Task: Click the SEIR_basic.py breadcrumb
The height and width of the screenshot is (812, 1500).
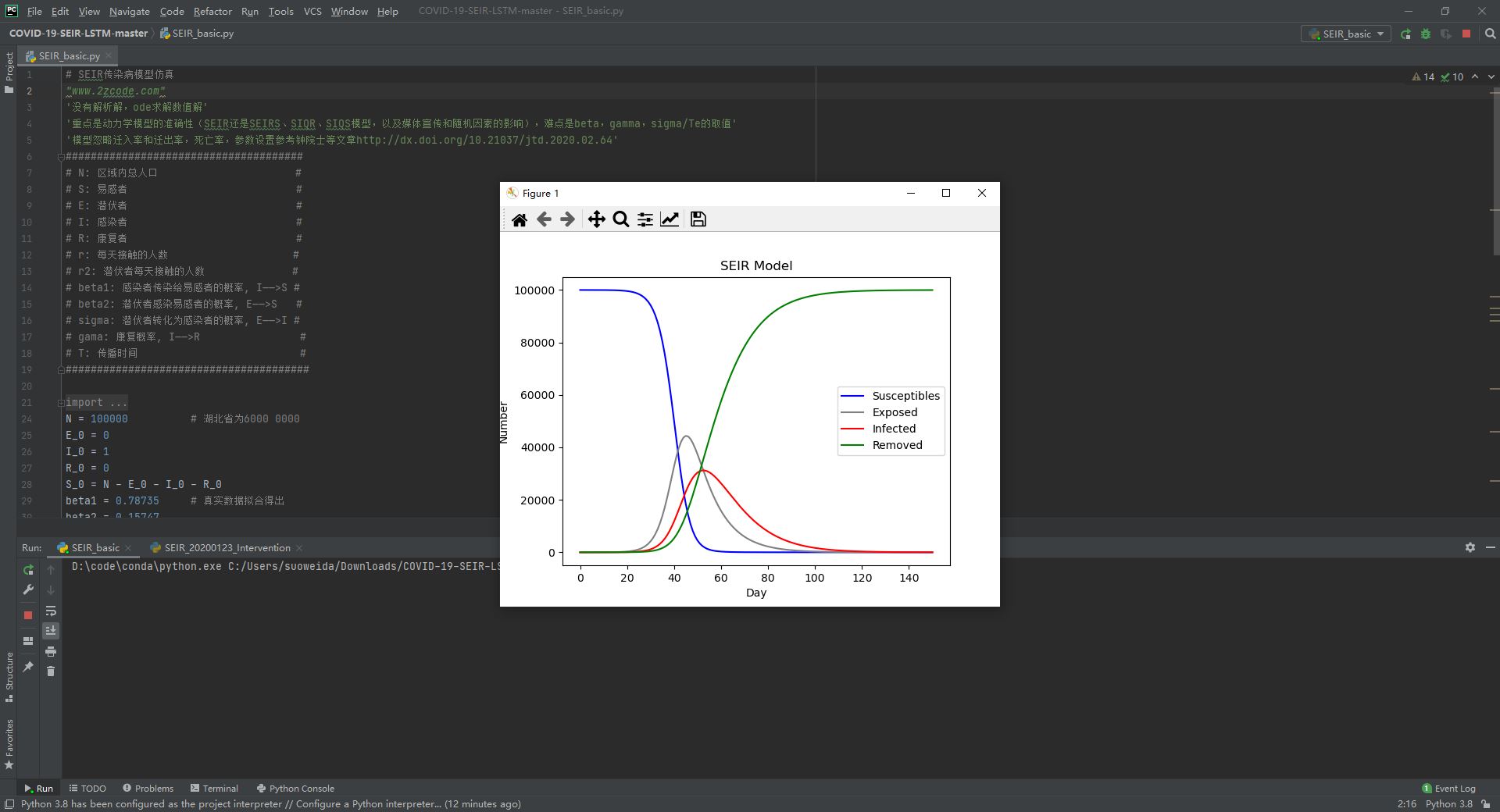Action: click(197, 34)
